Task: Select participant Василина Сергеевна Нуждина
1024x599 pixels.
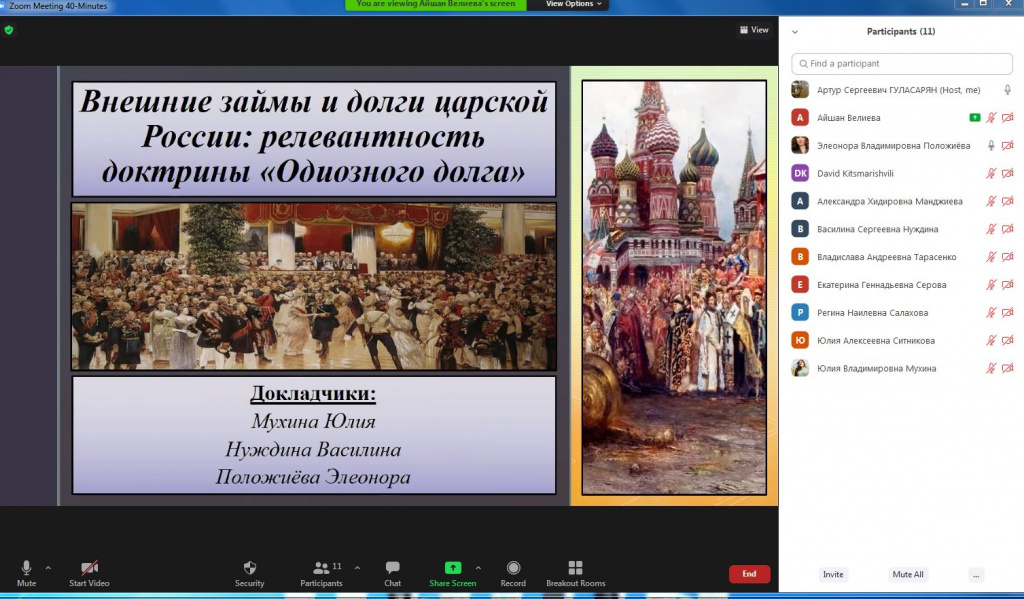Action: click(877, 229)
